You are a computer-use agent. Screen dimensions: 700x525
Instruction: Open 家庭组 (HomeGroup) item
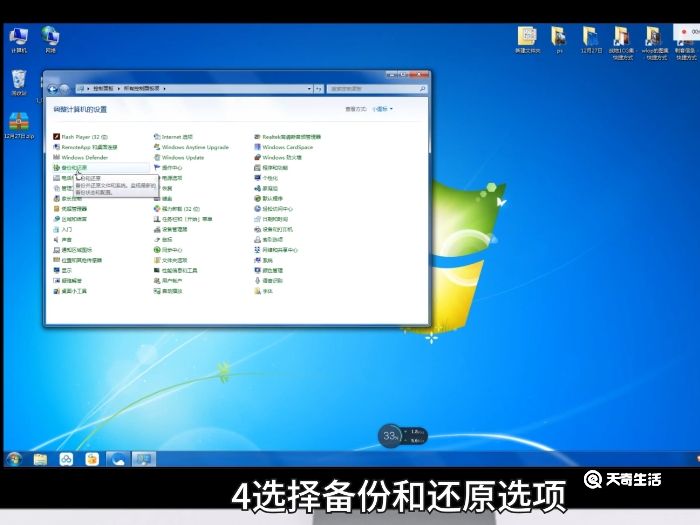pyautogui.click(x=266, y=188)
